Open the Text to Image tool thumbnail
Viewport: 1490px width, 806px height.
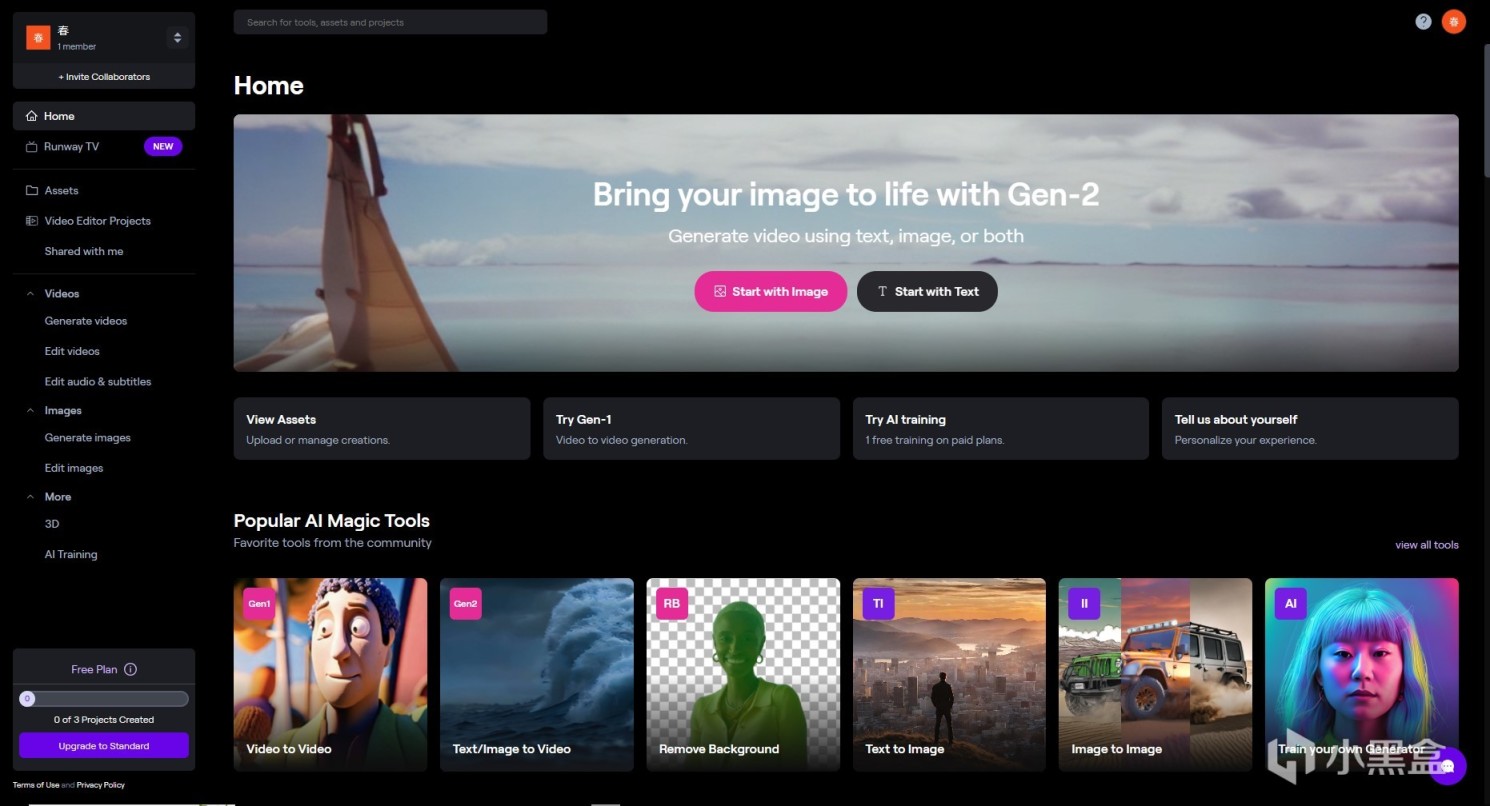click(949, 675)
